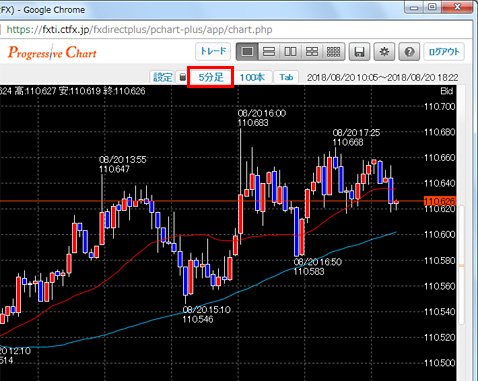Open help with the question mark icon
Image resolution: width=478 pixels, height=381 pixels.
click(x=409, y=52)
